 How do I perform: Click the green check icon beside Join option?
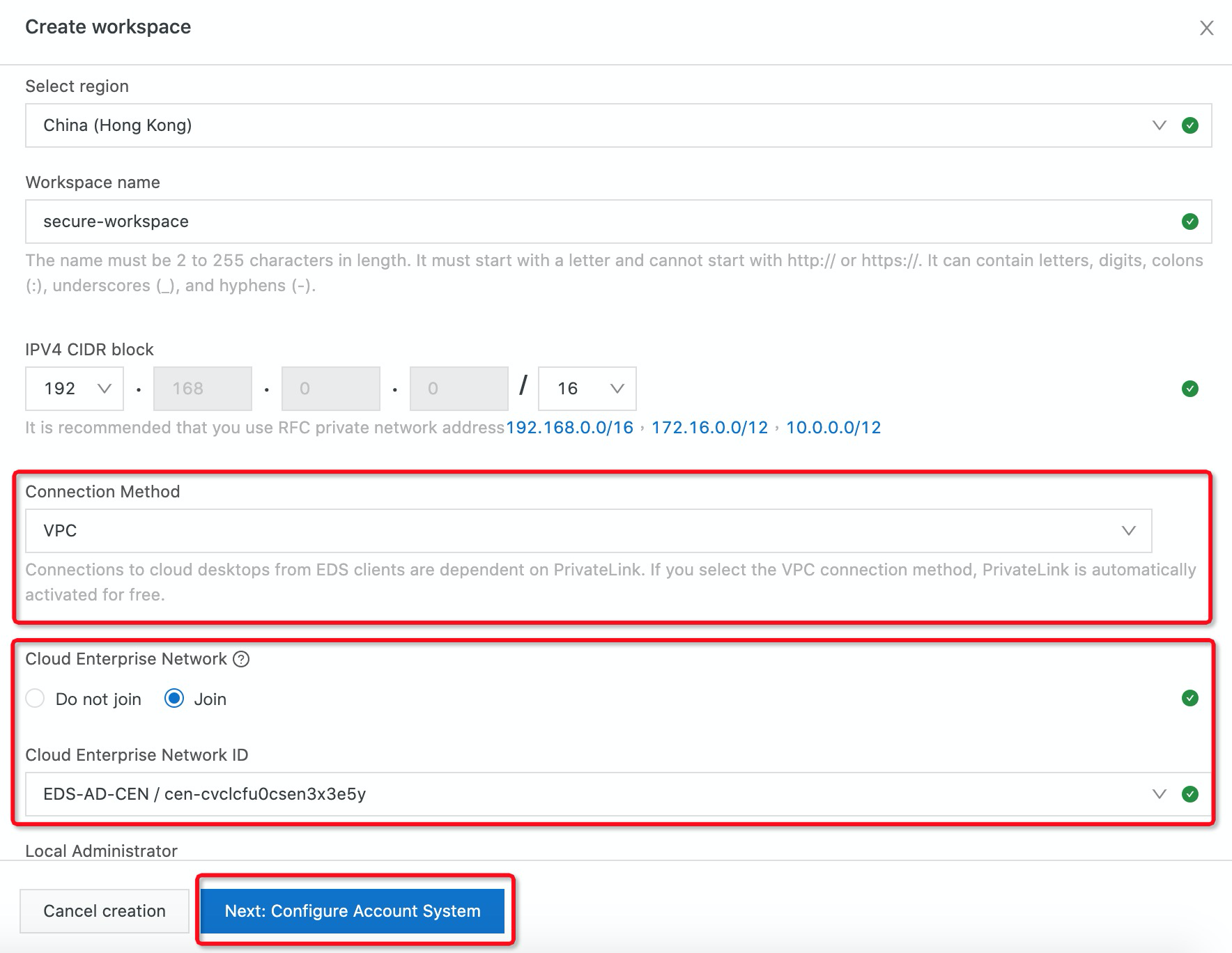point(1190,698)
